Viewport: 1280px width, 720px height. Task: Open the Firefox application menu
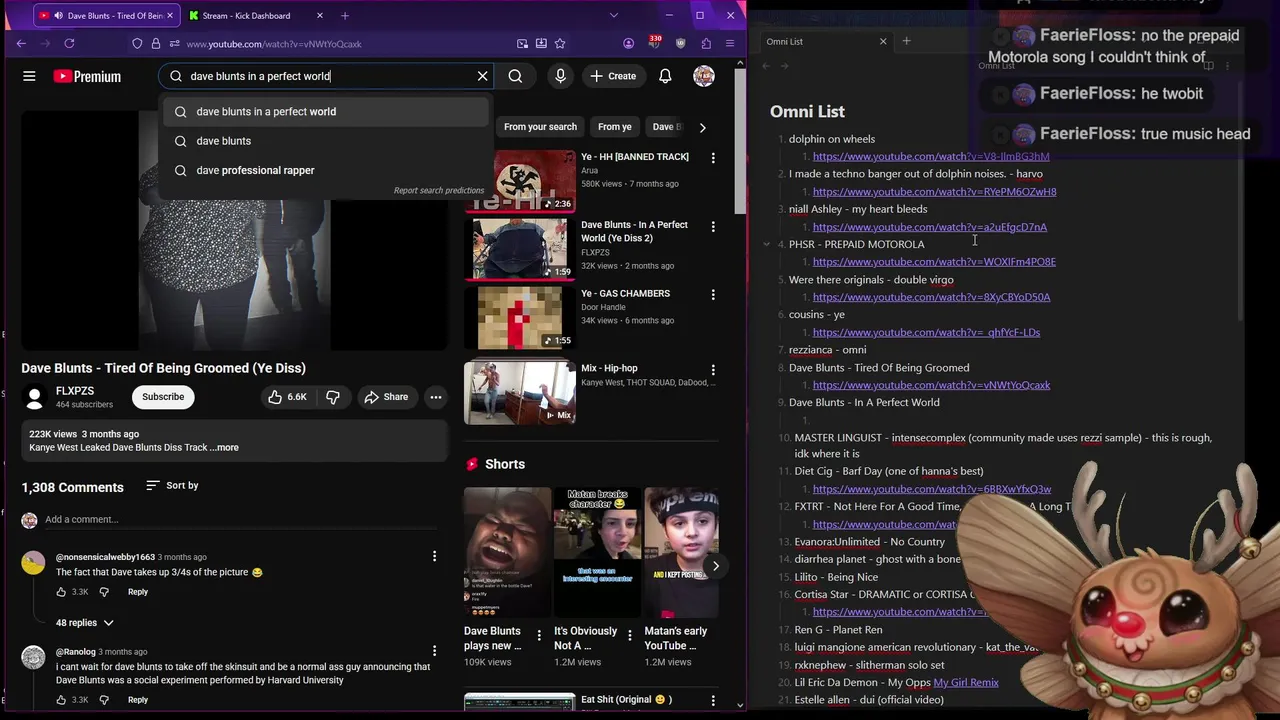730,43
